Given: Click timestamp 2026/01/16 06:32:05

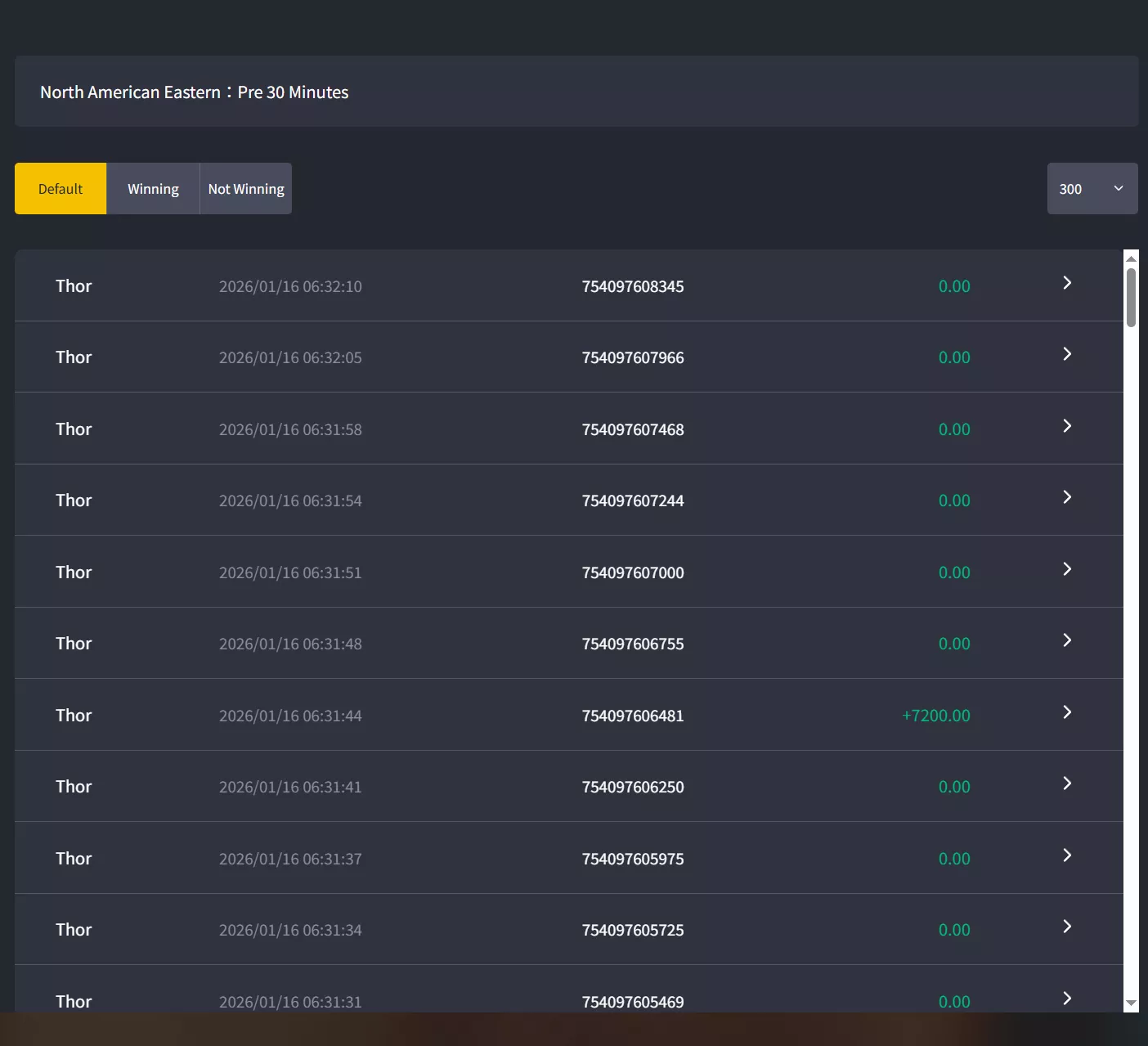Looking at the screenshot, I should 290,358.
